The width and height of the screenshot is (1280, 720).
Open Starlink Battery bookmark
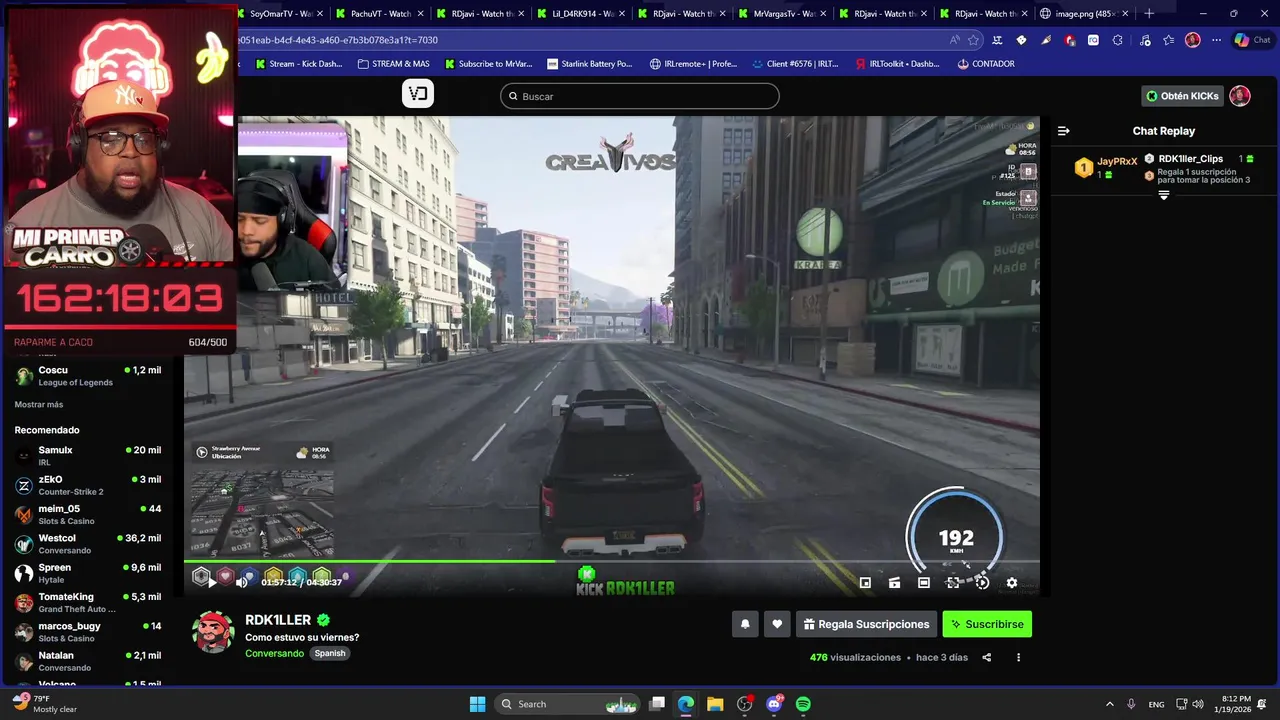point(590,64)
